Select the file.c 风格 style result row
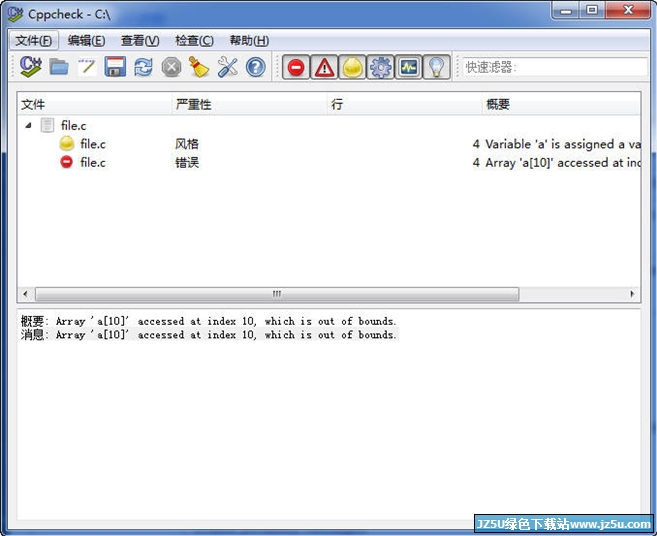The image size is (657, 536). (x=329, y=144)
